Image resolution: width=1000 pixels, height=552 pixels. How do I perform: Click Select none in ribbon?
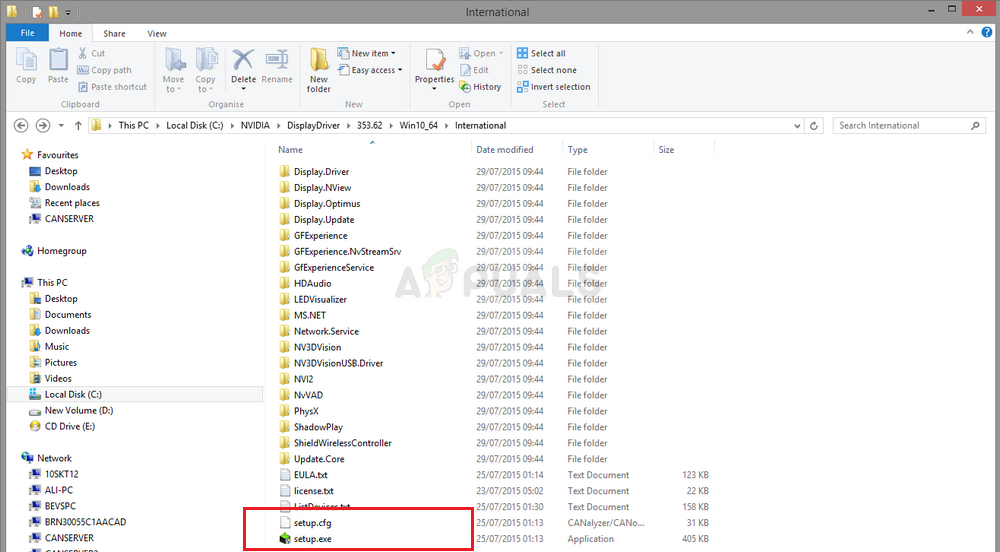click(x=547, y=70)
